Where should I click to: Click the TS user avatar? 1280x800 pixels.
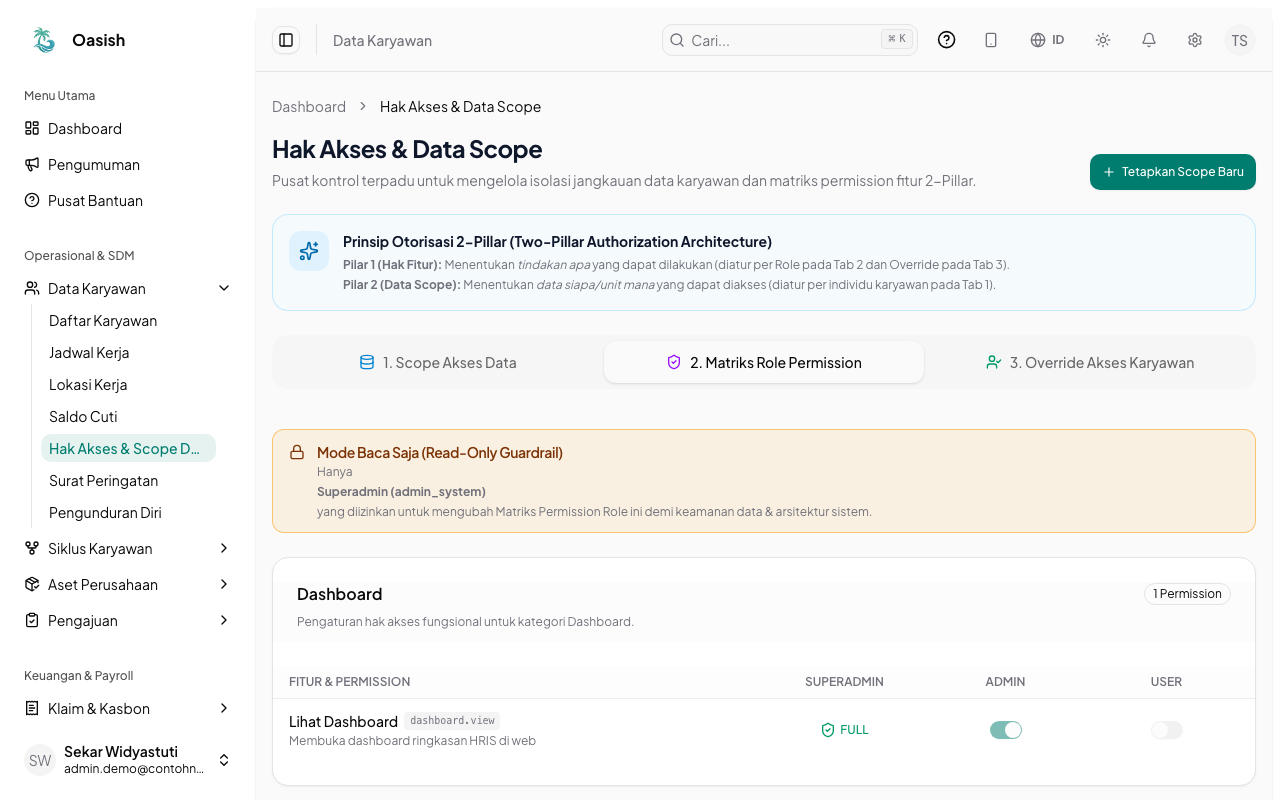[x=1240, y=40]
